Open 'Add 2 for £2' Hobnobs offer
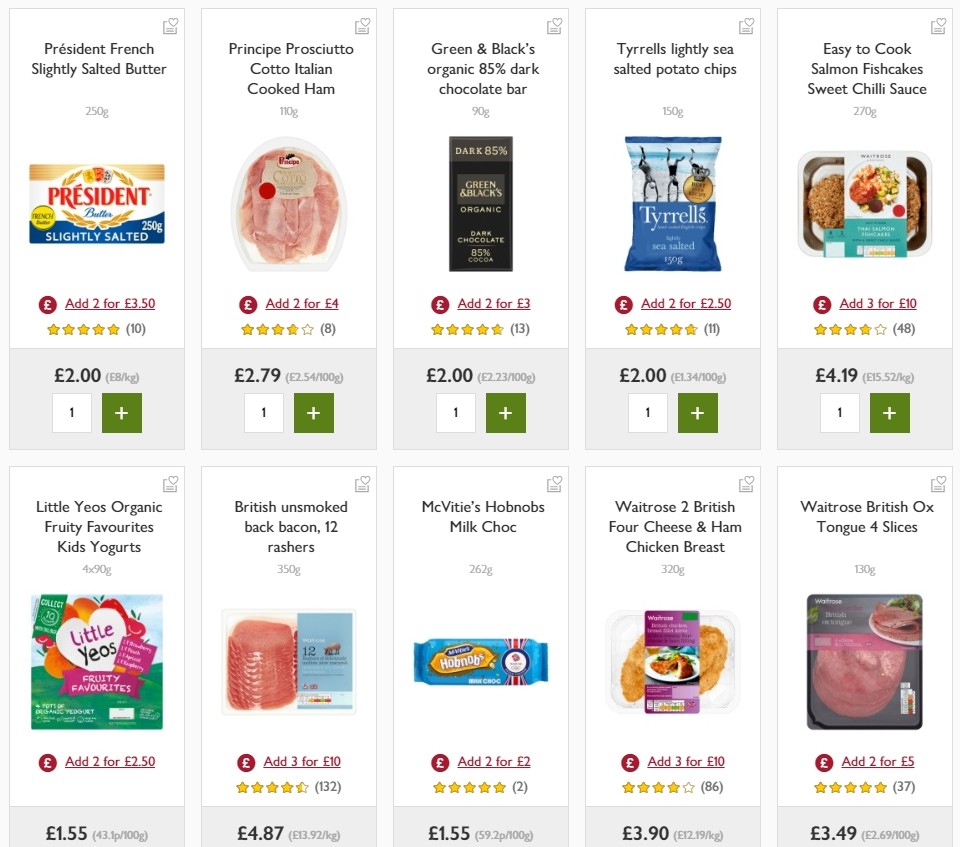The height and width of the screenshot is (847, 960). pos(494,761)
